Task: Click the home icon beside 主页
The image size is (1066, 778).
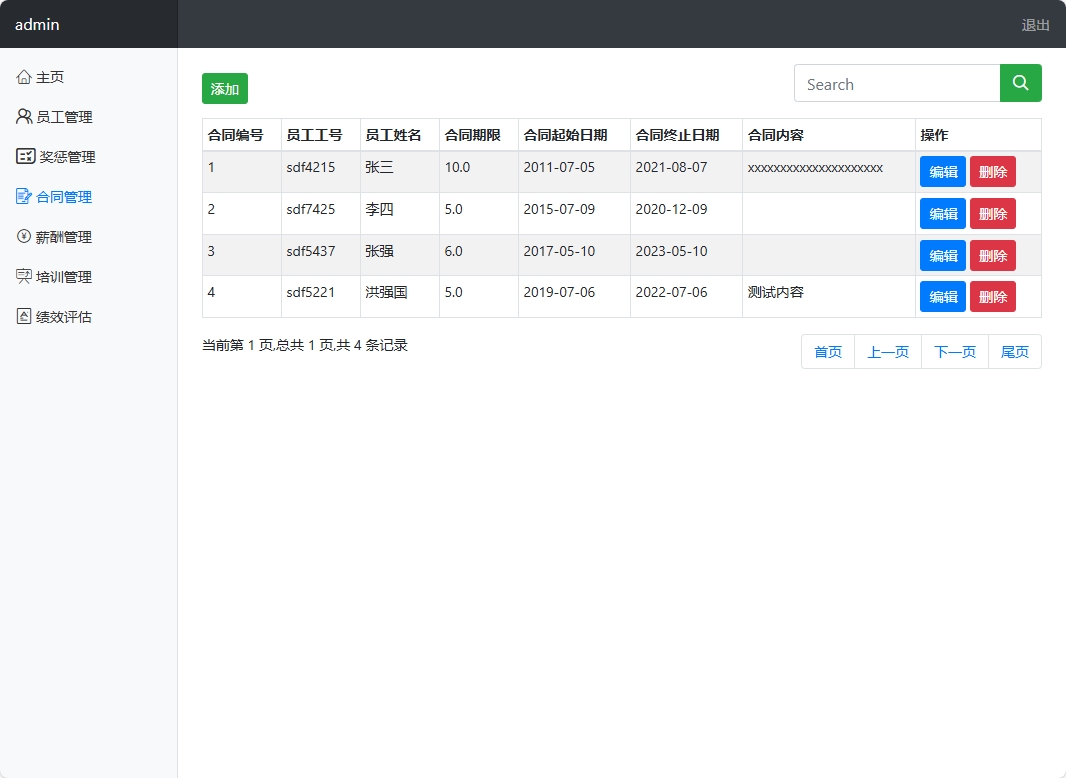Action: (x=24, y=76)
